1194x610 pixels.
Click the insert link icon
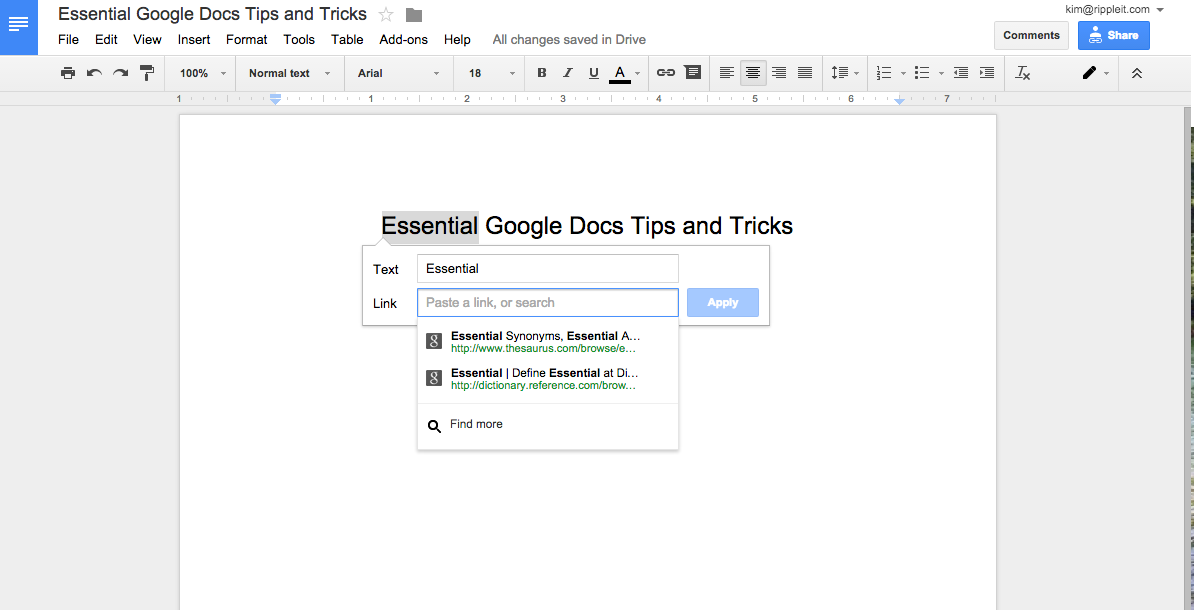666,73
